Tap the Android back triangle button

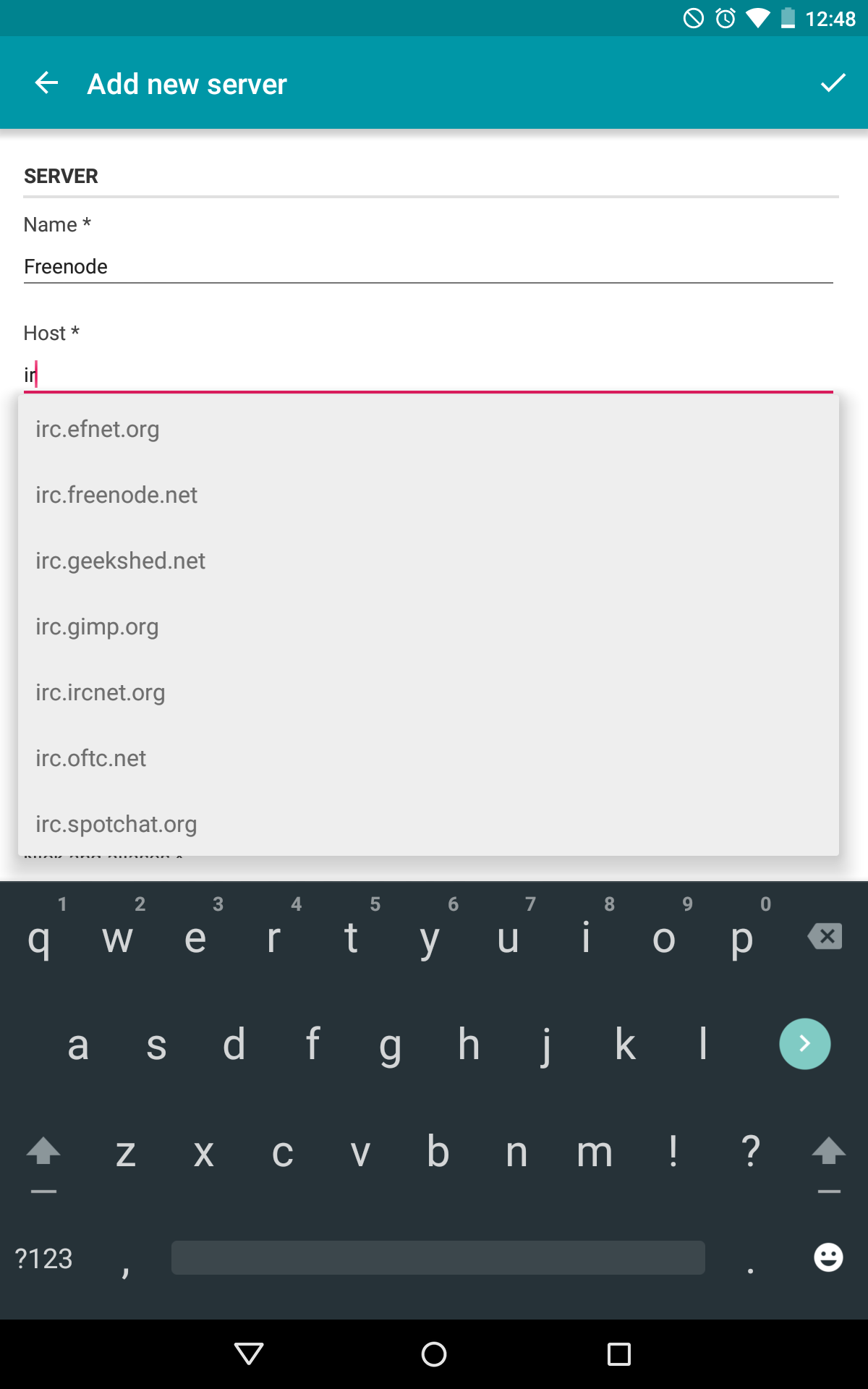pos(249,1354)
